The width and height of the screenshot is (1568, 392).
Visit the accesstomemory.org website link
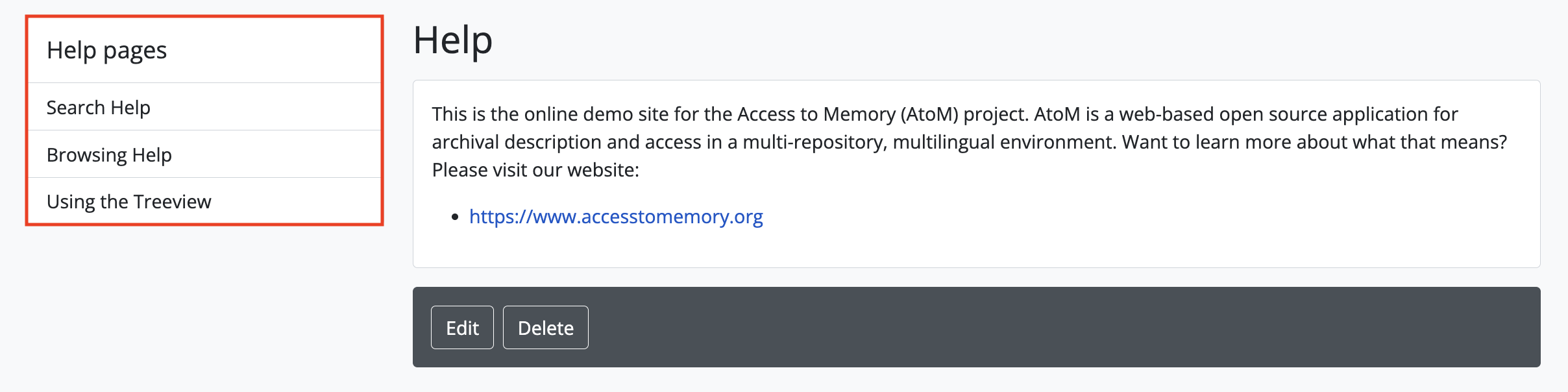coord(615,217)
